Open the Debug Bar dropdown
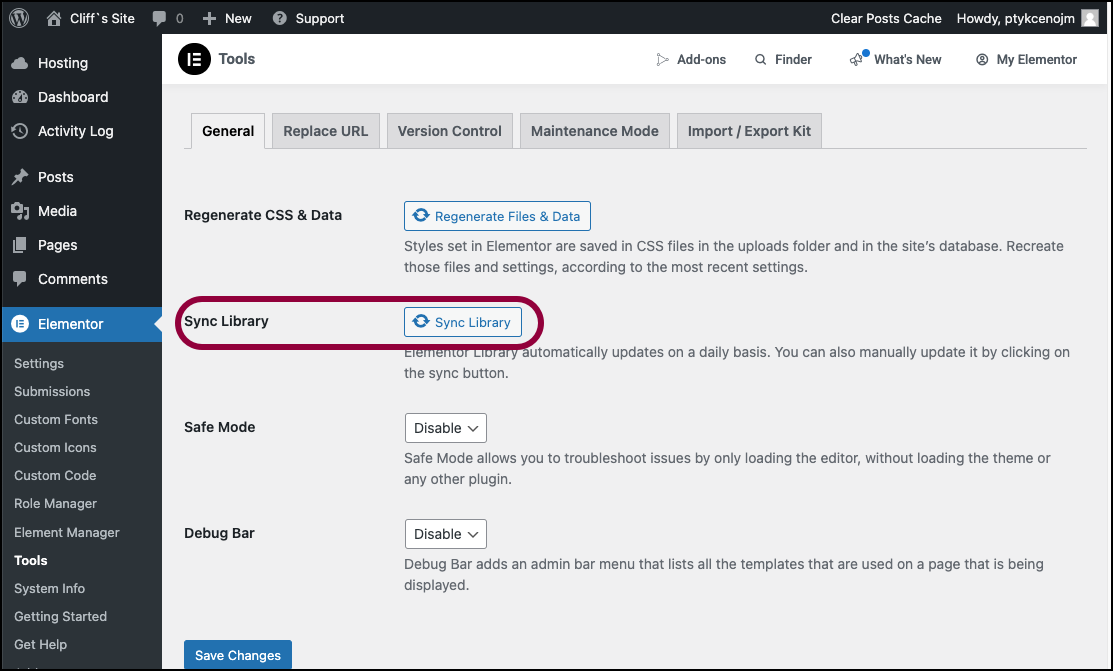1113x671 pixels. point(446,534)
